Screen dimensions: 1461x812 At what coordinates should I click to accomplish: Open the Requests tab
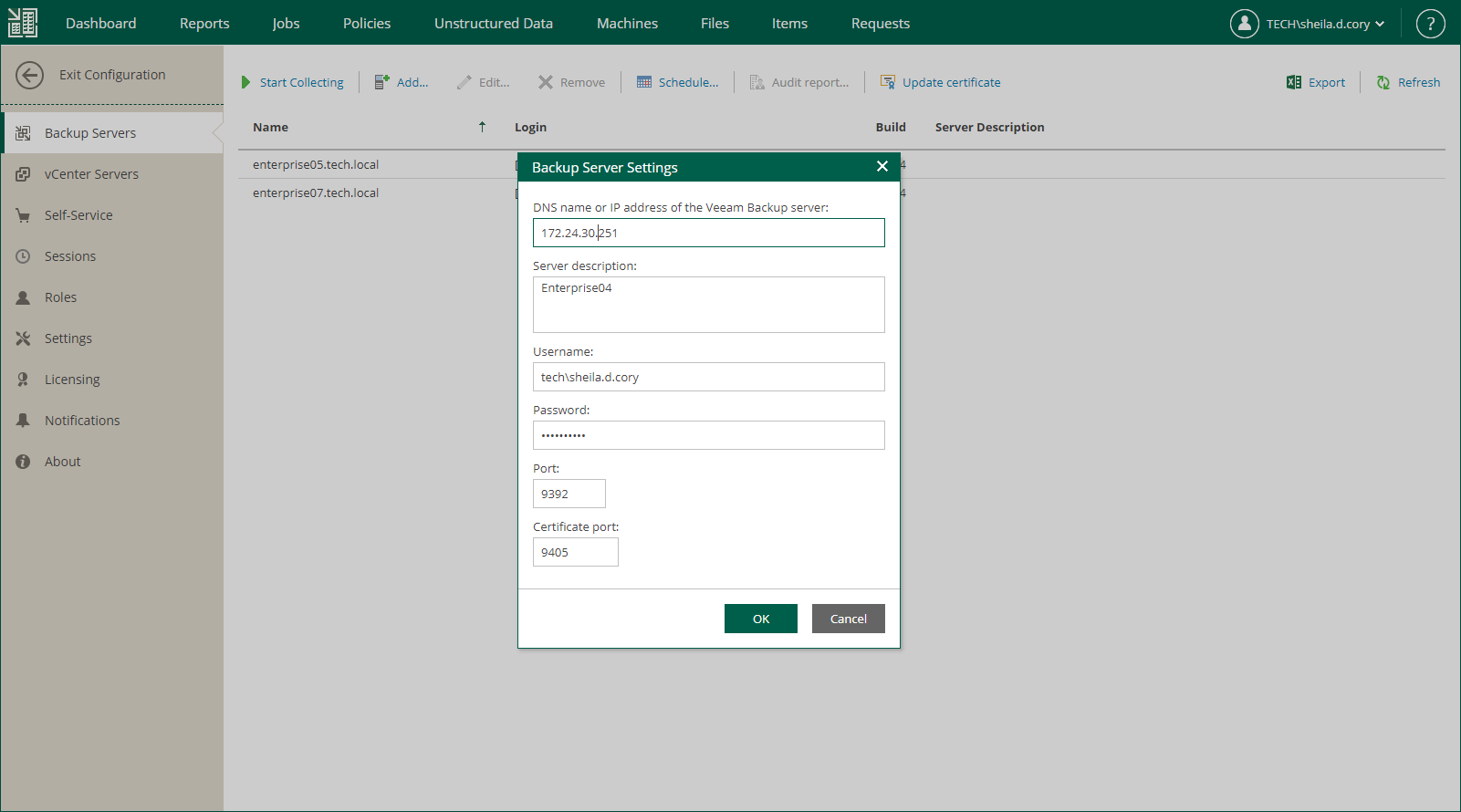881,24
